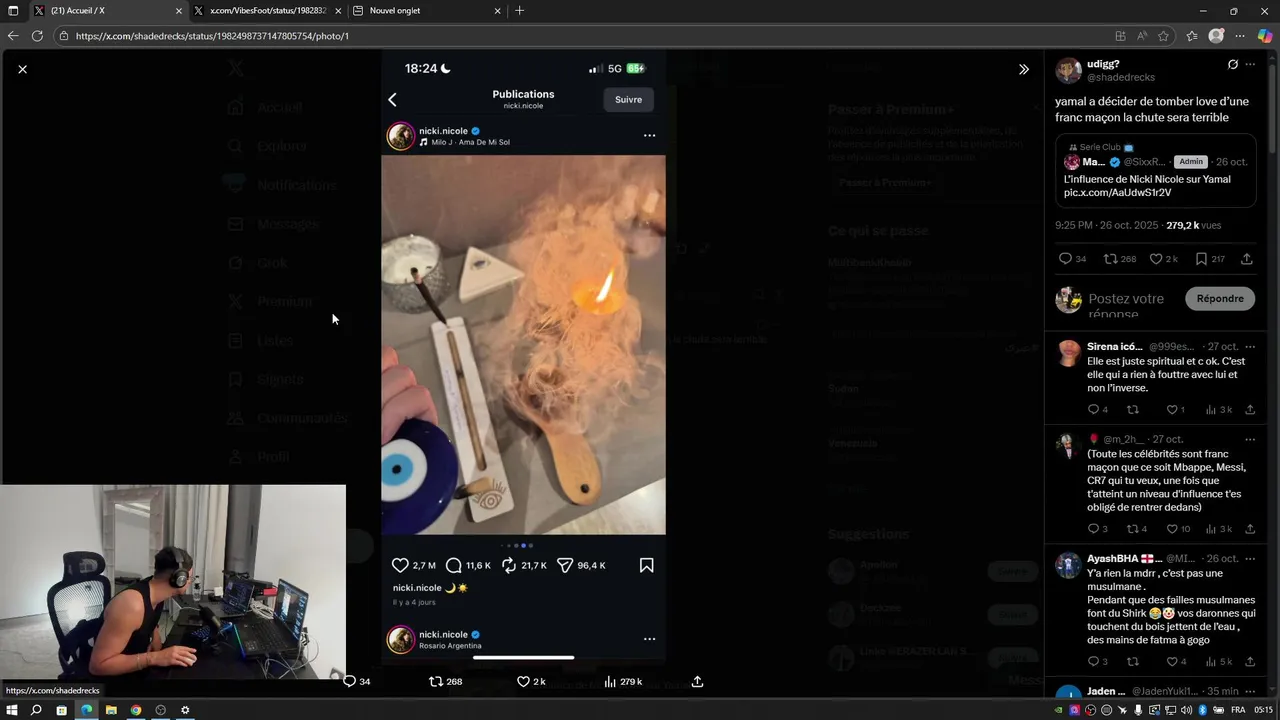Open more options on @m_2h__ reply
This screenshot has height=720, width=1280.
pyautogui.click(x=1250, y=439)
